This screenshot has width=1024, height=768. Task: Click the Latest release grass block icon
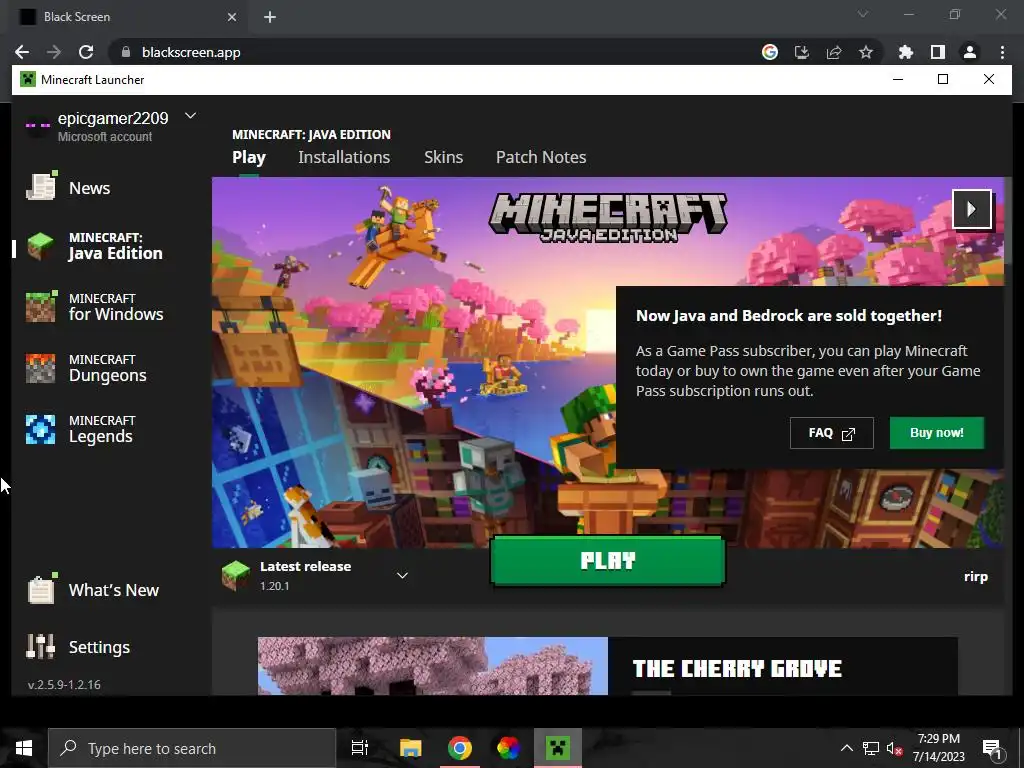click(235, 575)
